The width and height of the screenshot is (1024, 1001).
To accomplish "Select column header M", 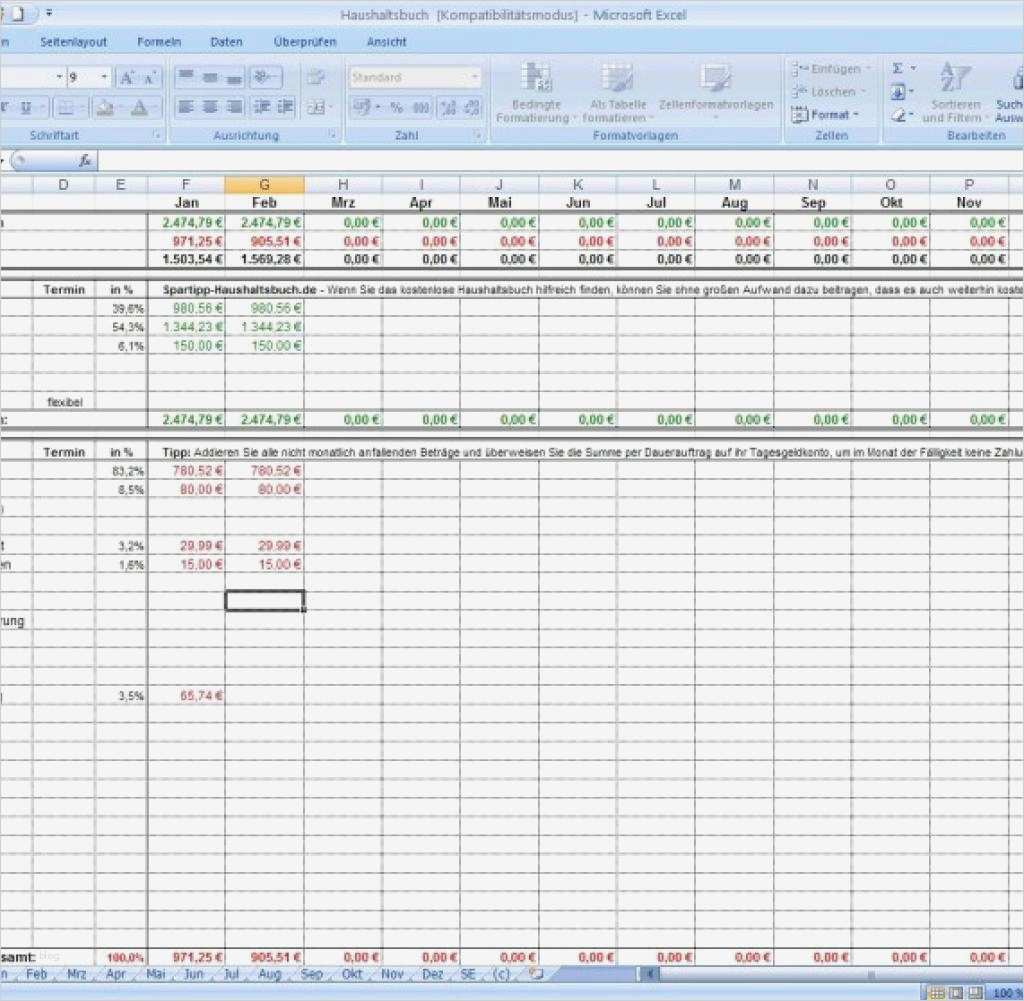I will [734, 185].
